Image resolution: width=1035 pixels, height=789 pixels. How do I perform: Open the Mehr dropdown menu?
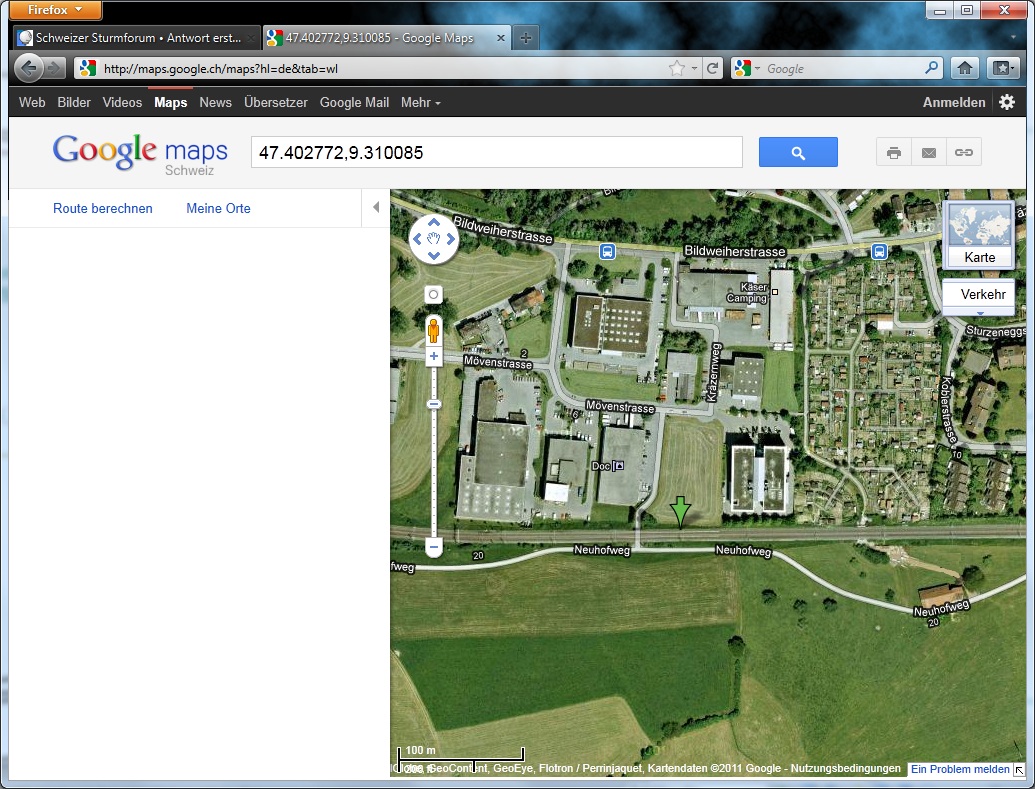[x=420, y=102]
